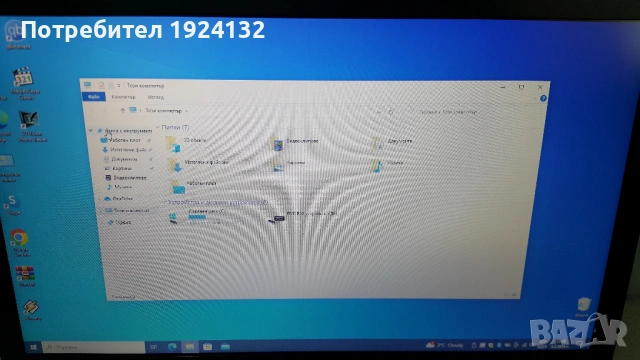Select the Локален диск (C:) drive
Screen dimensions: 640x360
(197, 216)
